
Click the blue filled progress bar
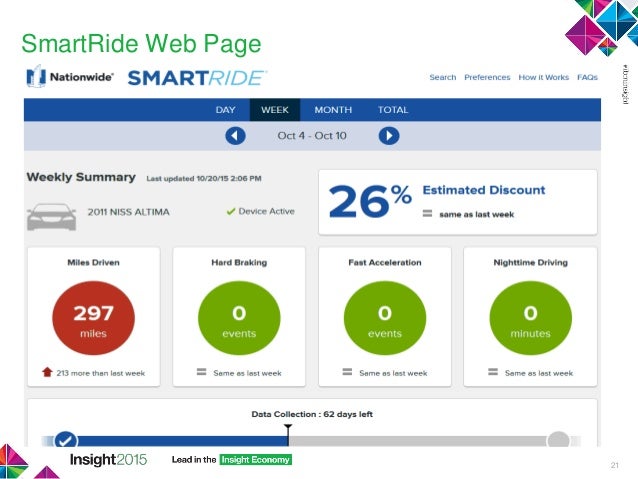pos(183,441)
